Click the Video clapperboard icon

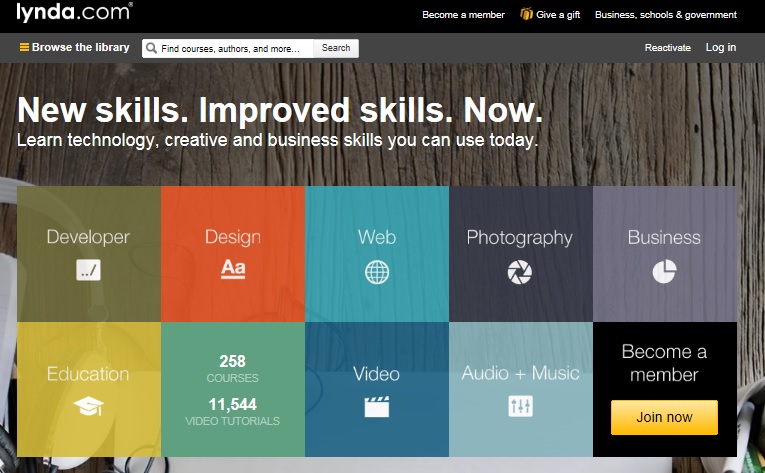click(377, 406)
